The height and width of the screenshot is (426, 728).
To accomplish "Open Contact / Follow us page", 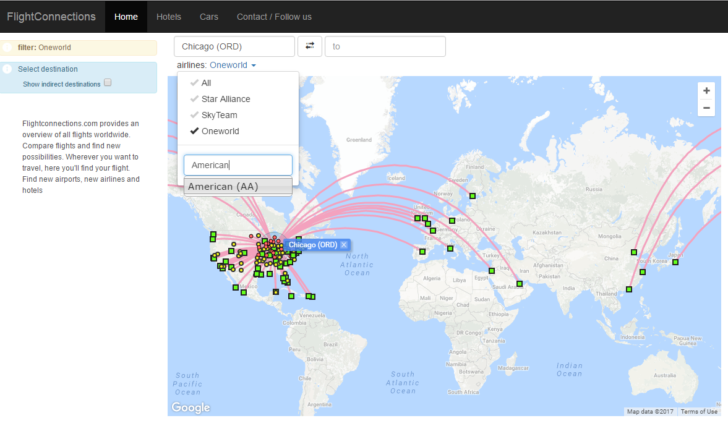I will tap(274, 17).
